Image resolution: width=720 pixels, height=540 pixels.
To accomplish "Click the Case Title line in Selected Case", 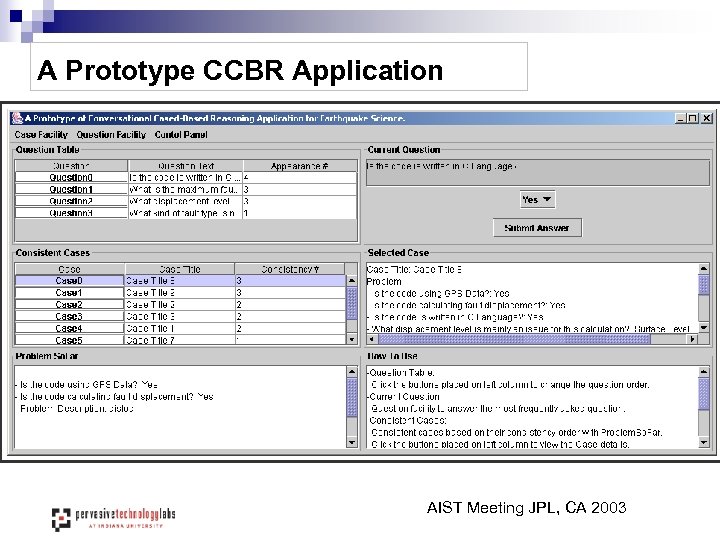I will [414, 270].
